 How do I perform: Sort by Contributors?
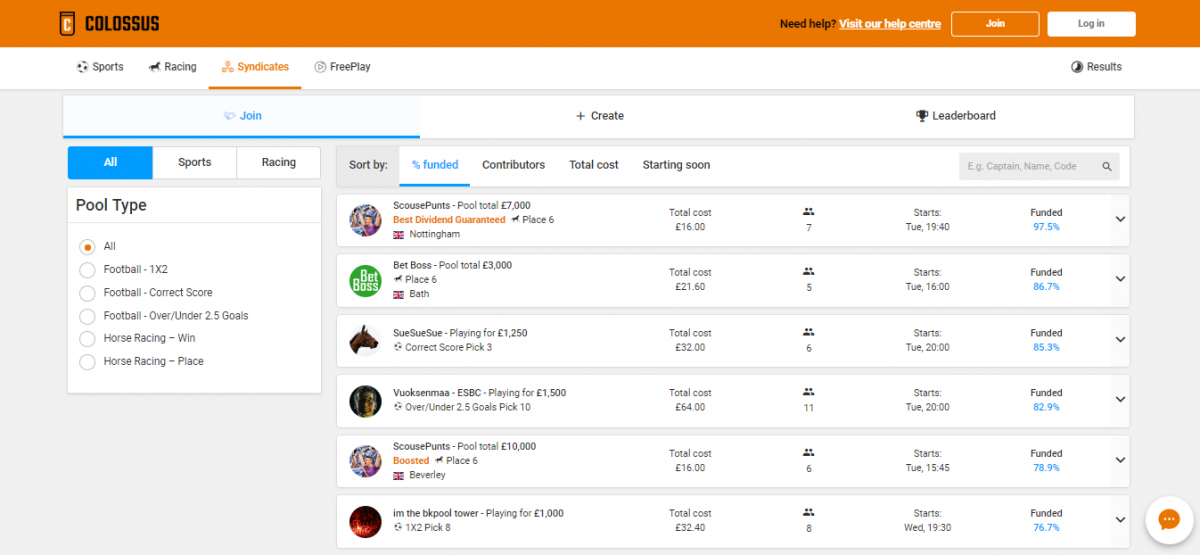[x=514, y=165]
